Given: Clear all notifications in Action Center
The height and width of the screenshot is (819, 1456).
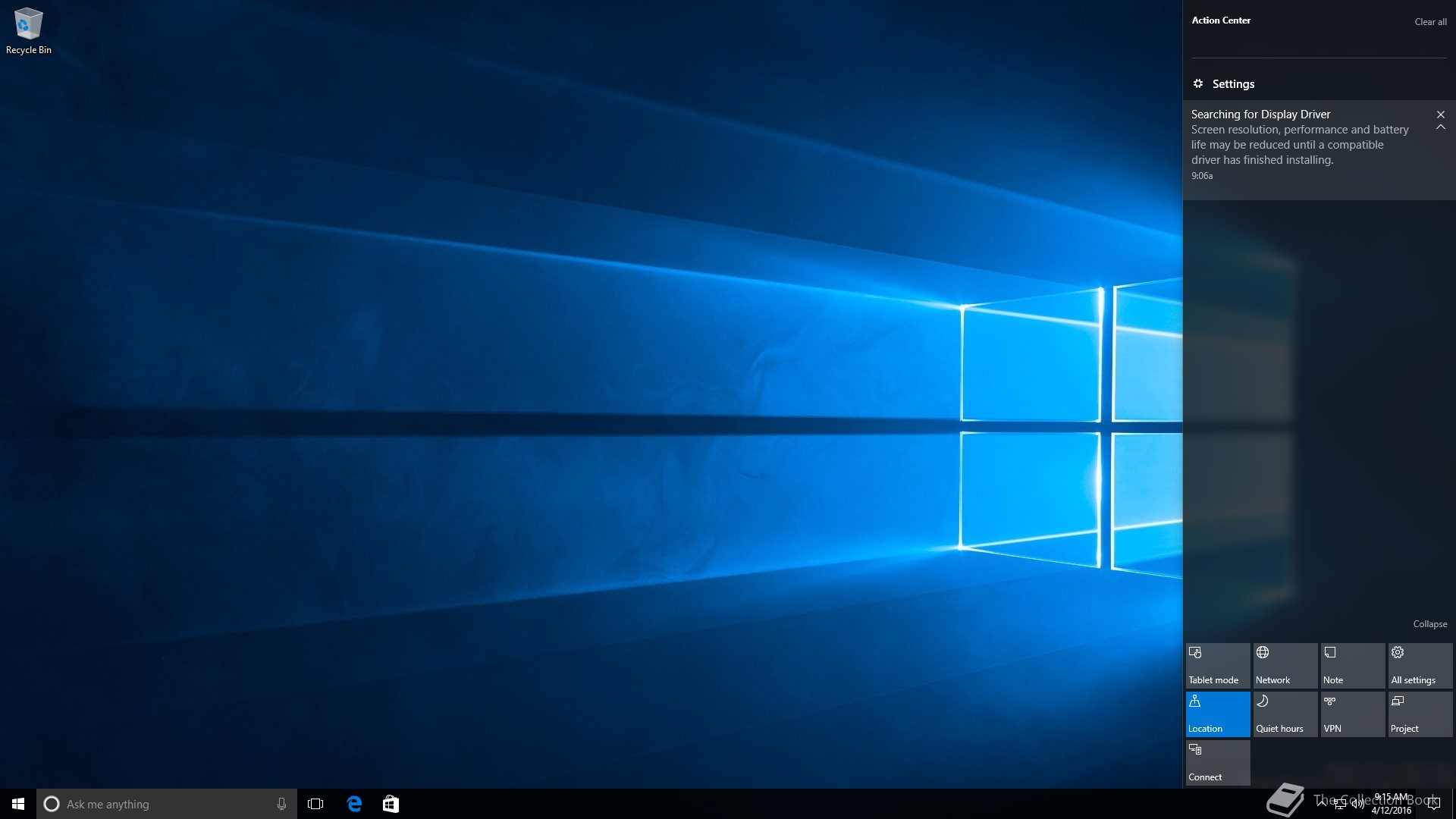Looking at the screenshot, I should point(1430,22).
